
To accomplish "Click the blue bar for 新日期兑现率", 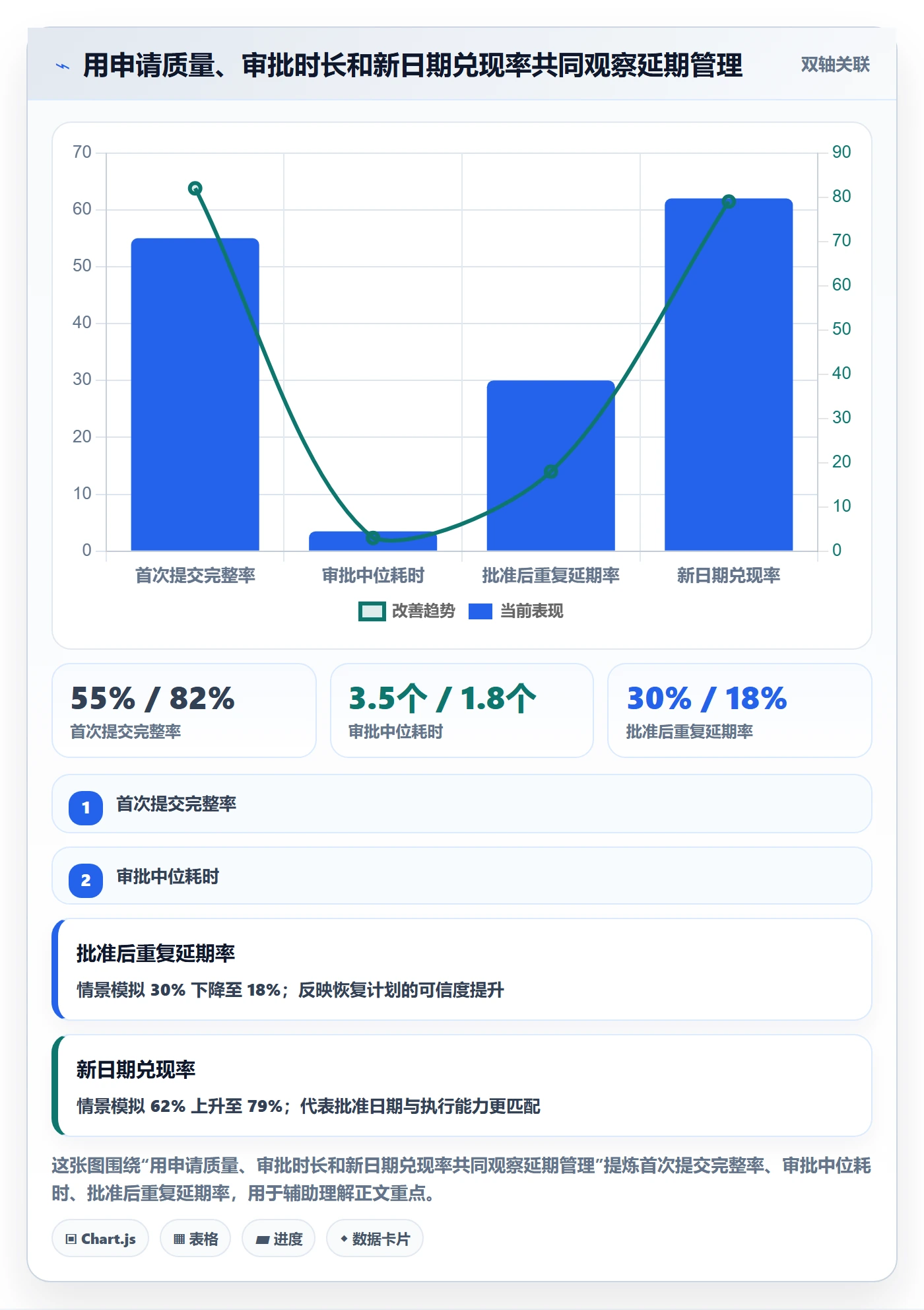I will [729, 374].
